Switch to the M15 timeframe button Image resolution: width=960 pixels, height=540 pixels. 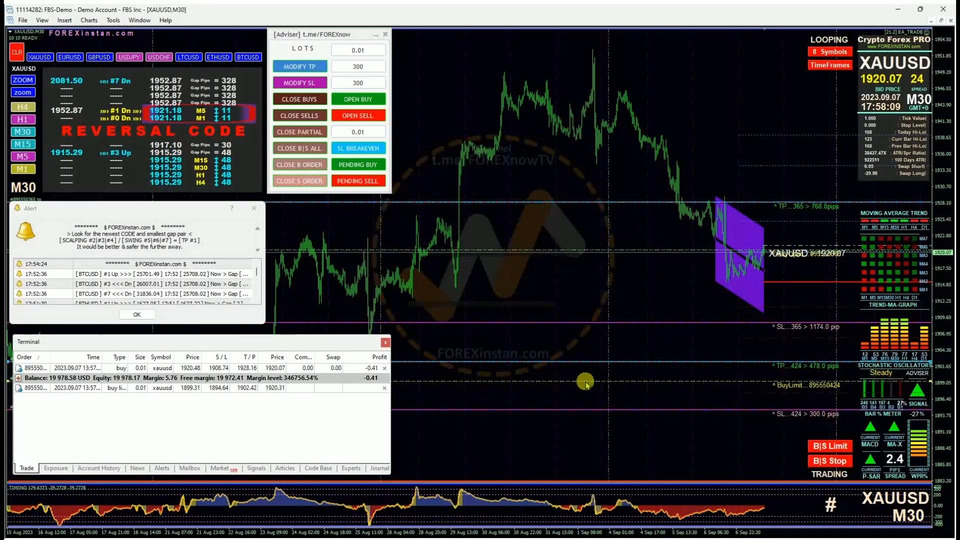coord(23,144)
